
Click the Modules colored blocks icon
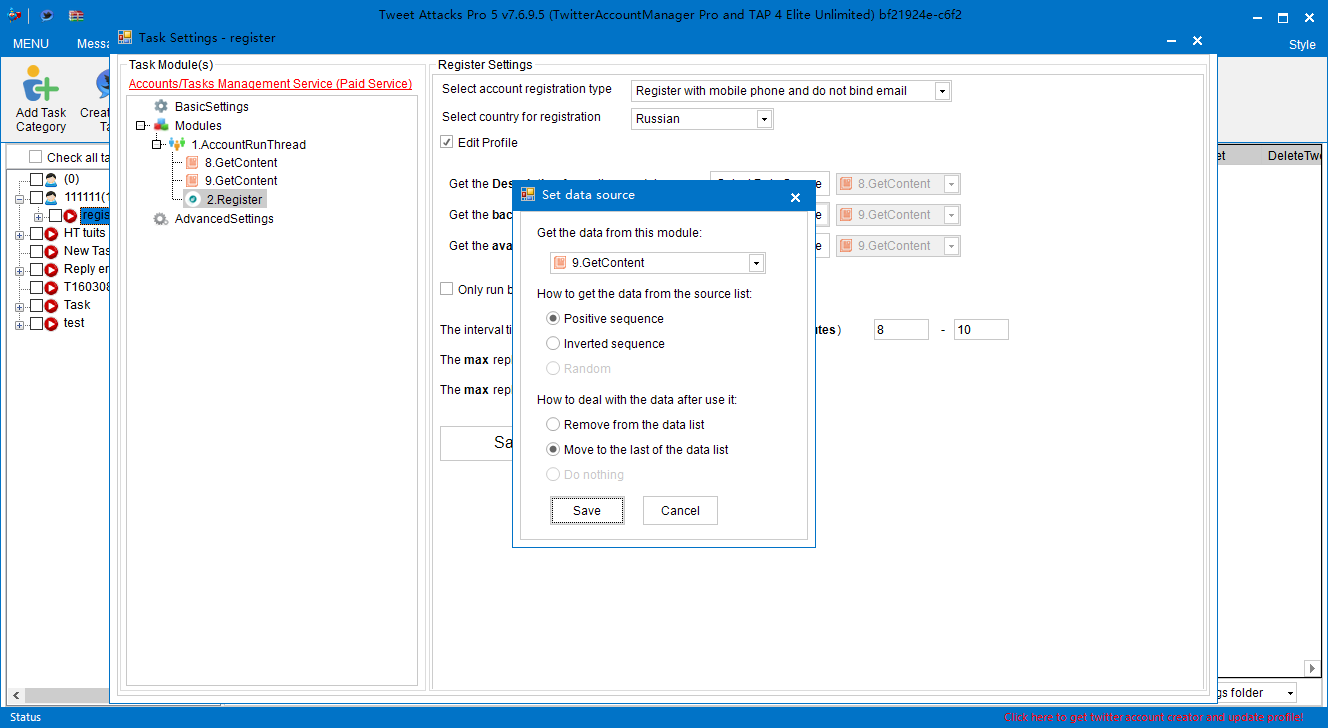161,125
